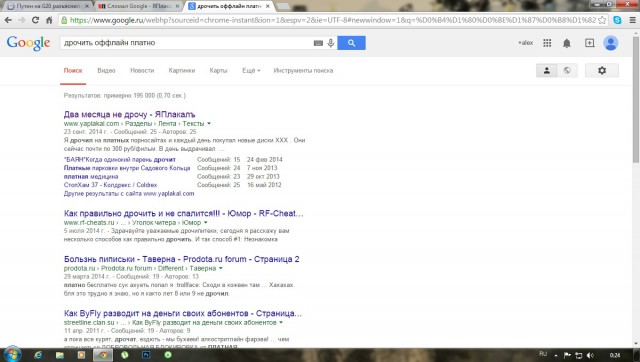640x362 pixels.
Task: Click the green padlock in address bar
Action: [64, 20]
